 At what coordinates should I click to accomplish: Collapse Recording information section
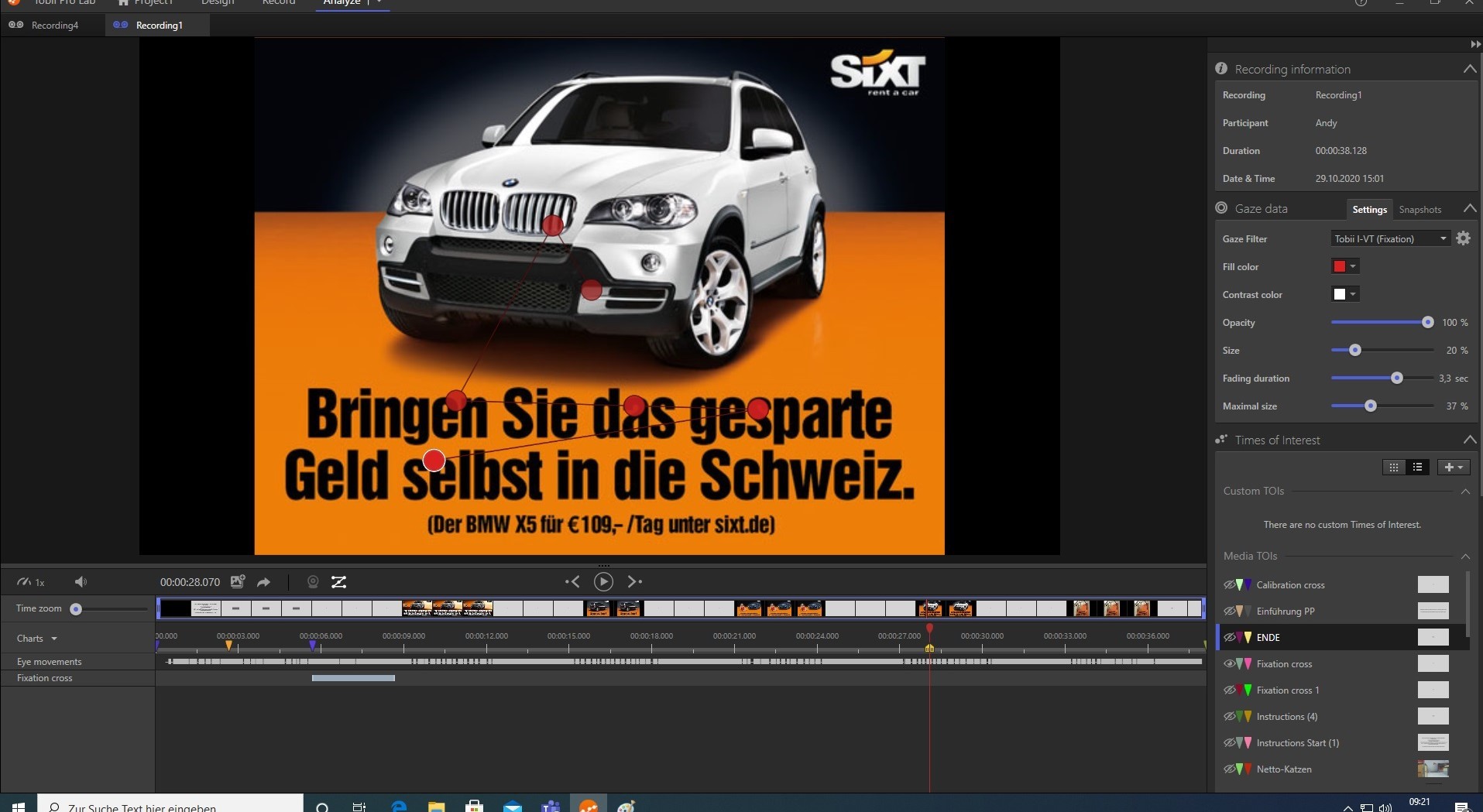[x=1469, y=69]
